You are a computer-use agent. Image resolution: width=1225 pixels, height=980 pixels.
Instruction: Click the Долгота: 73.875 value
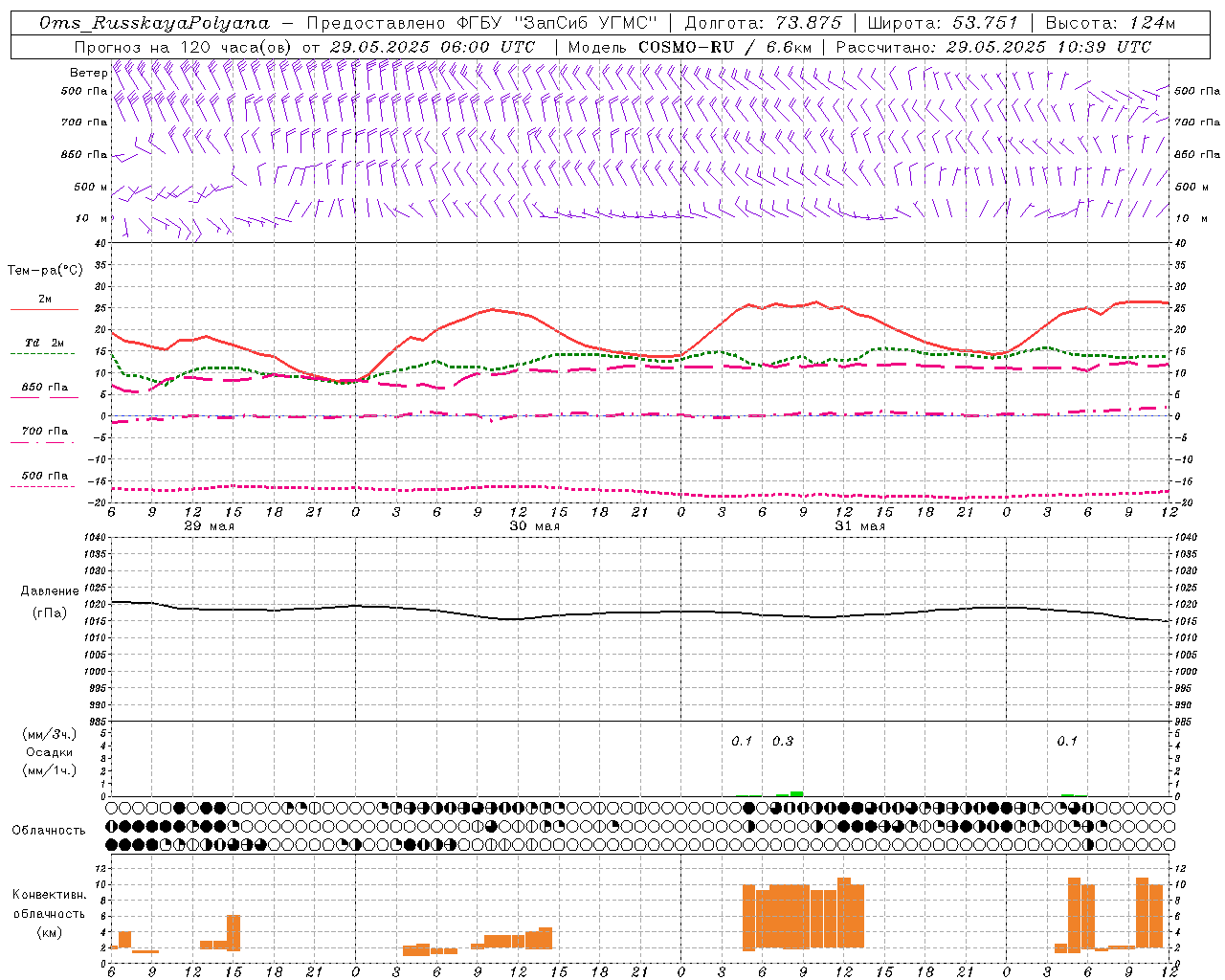pyautogui.click(x=764, y=23)
